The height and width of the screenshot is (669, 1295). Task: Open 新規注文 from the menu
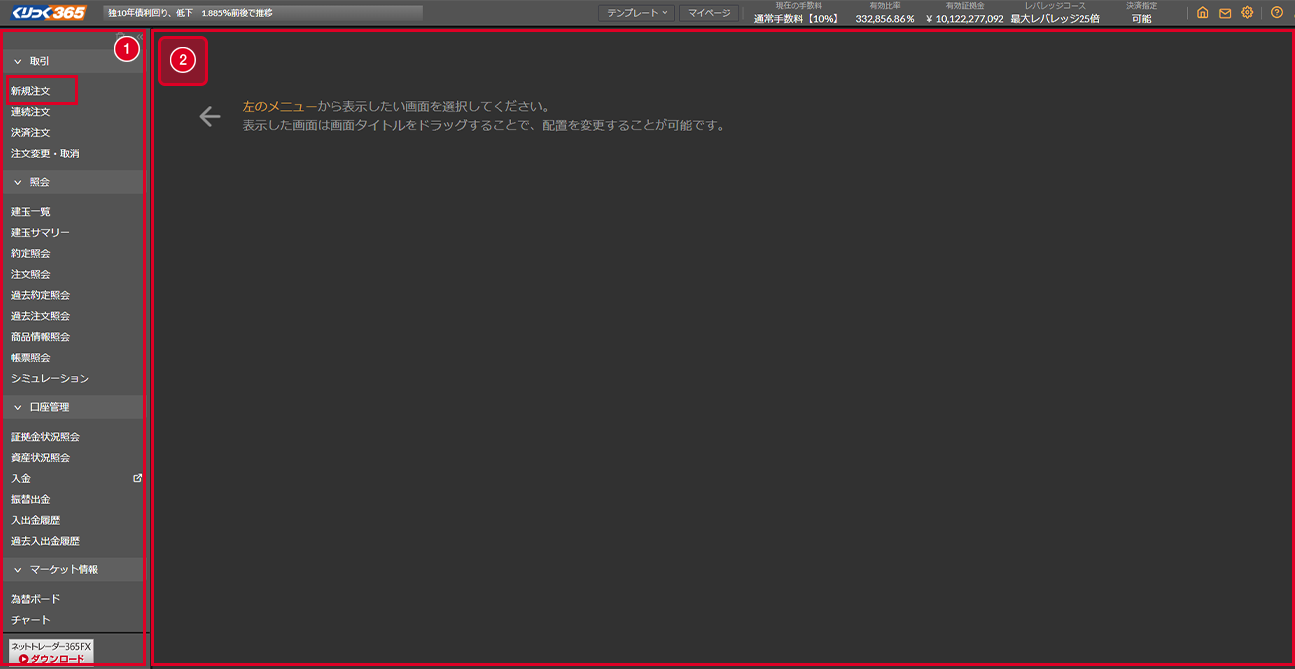point(31,91)
